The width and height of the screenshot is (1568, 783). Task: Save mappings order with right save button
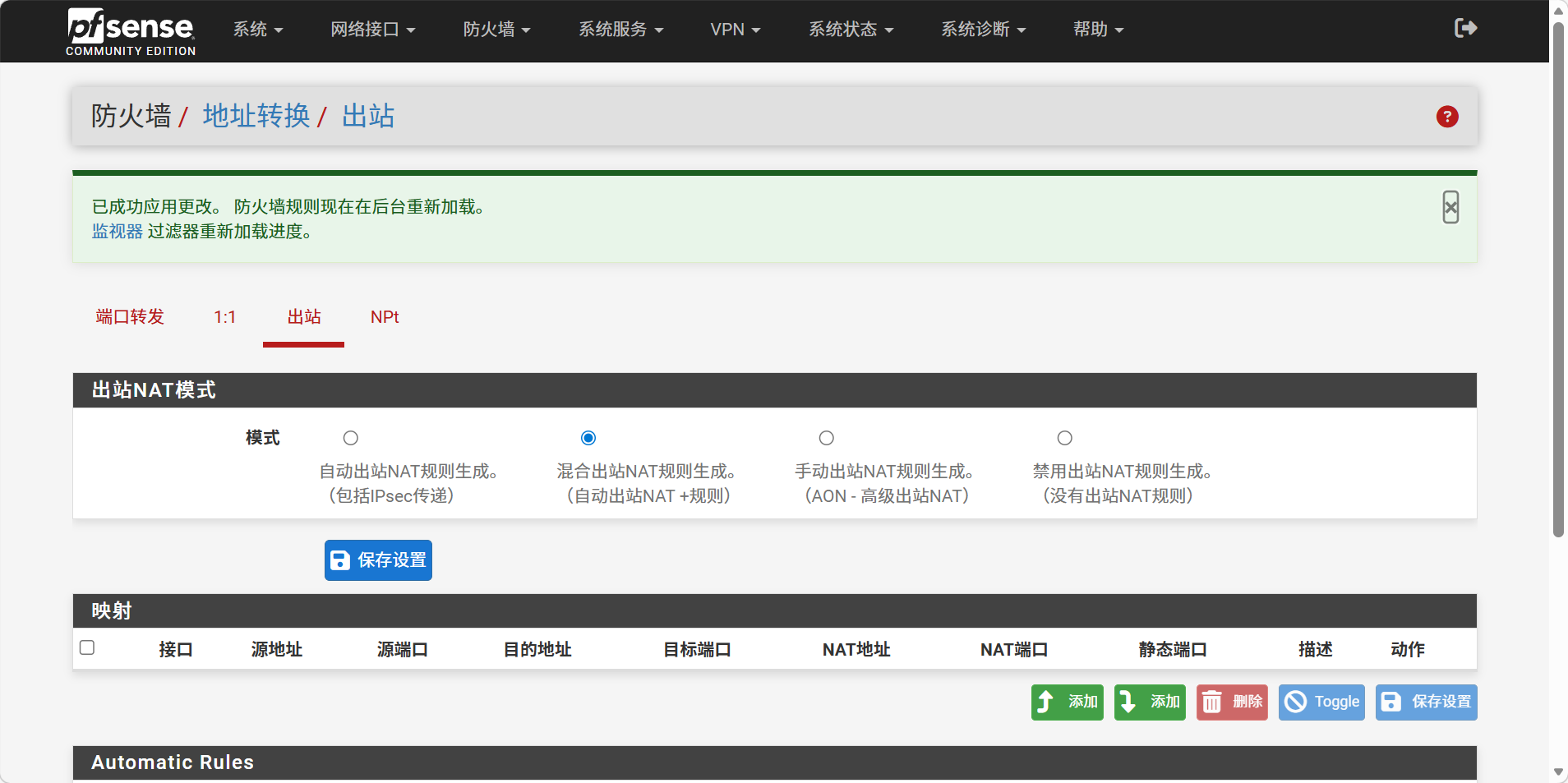point(1426,702)
